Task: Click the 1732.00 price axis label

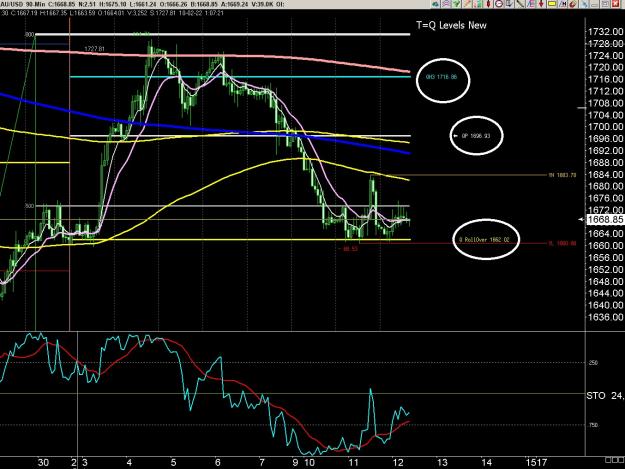Action: 605,31
